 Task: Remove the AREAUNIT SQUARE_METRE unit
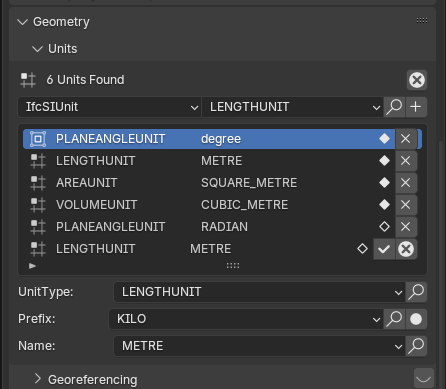tap(406, 183)
